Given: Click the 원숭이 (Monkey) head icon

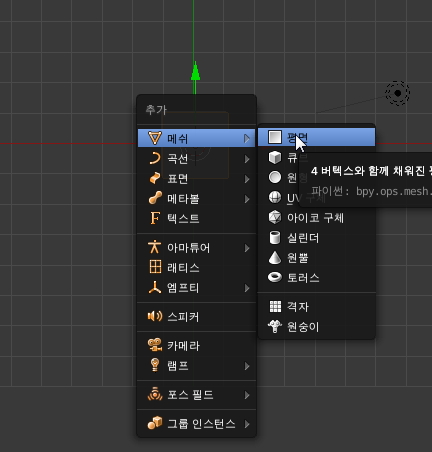Looking at the screenshot, I should click(275, 326).
